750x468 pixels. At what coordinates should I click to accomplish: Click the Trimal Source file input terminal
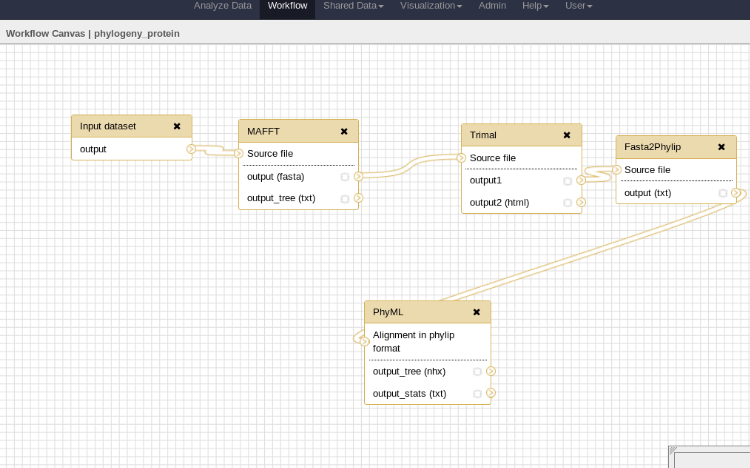tap(461, 158)
